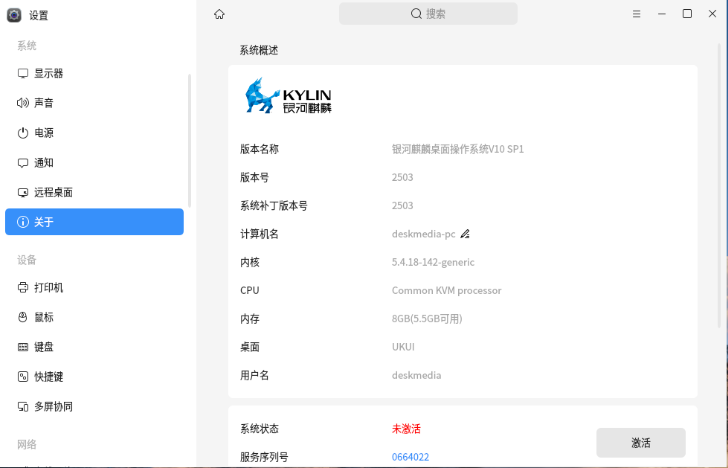Click the 服务序列号 label
This screenshot has width=728, height=468.
tap(264, 457)
